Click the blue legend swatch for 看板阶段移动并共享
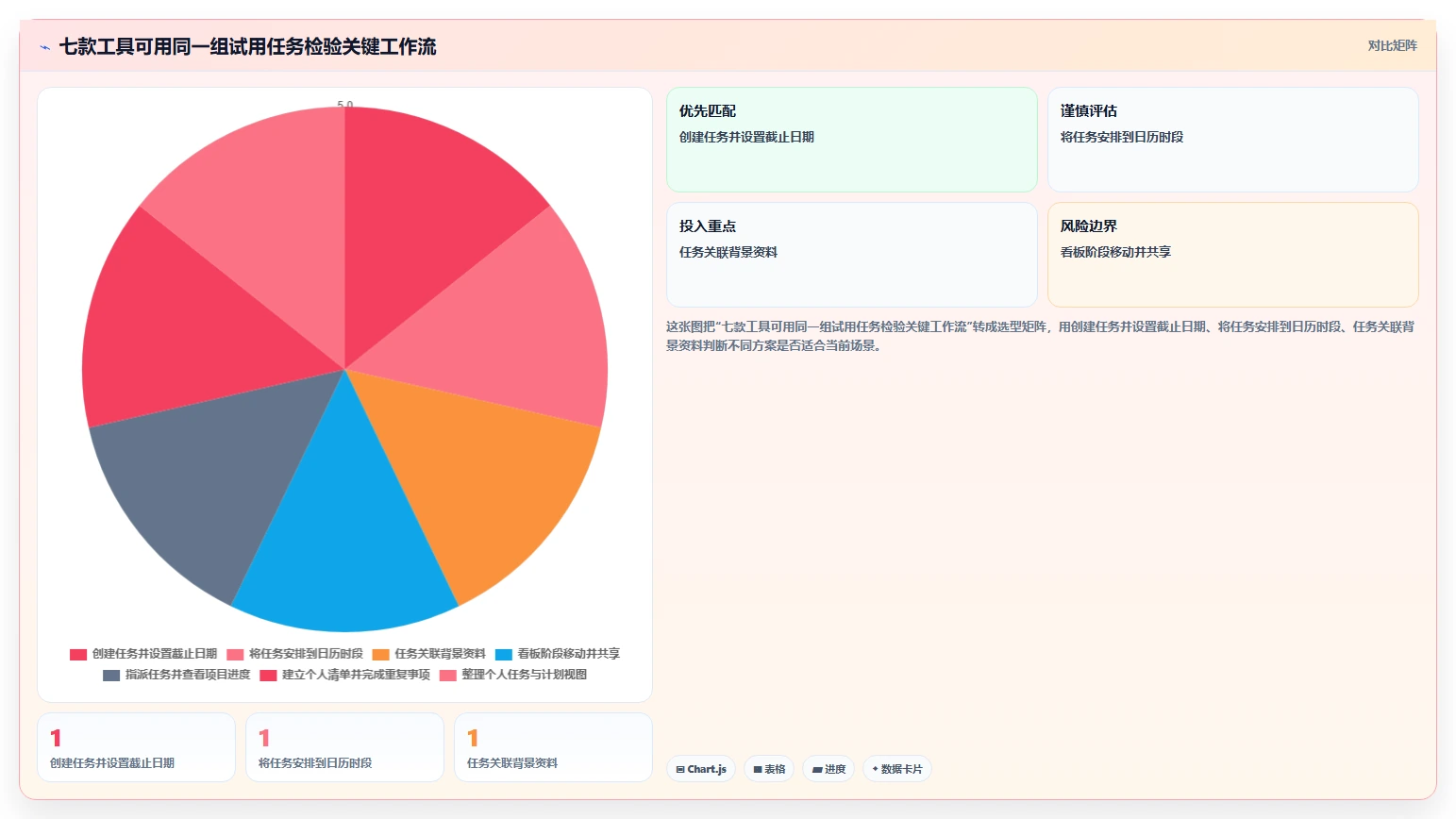Image resolution: width=1456 pixels, height=819 pixels. [504, 654]
